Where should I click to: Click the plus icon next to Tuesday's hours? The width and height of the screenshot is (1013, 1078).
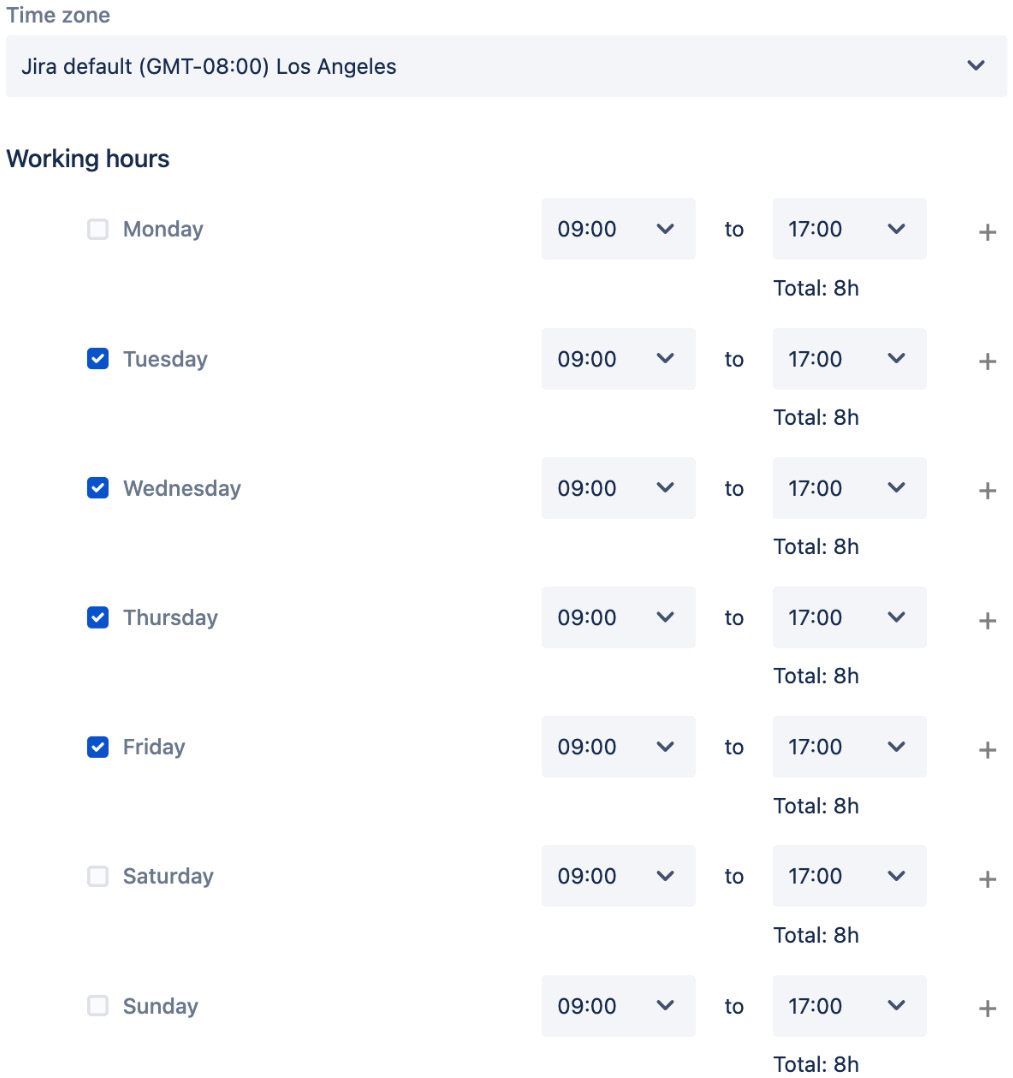(x=987, y=361)
